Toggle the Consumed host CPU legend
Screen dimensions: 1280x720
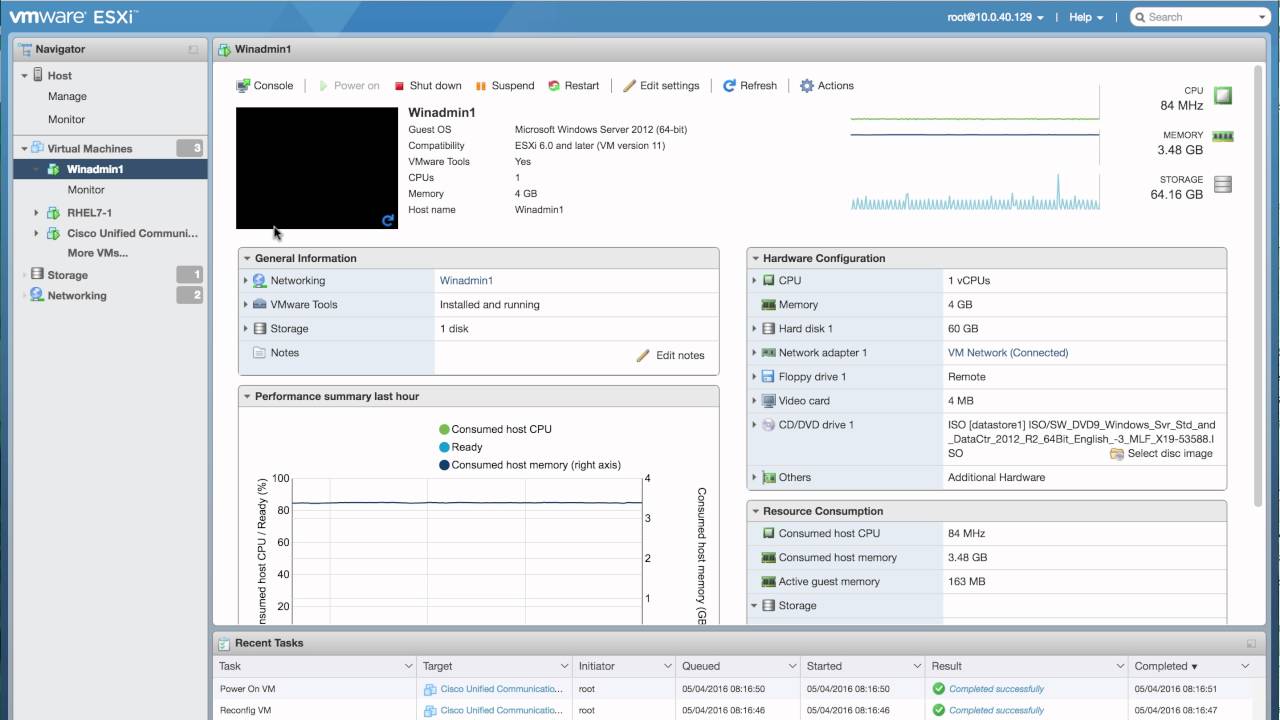point(495,429)
